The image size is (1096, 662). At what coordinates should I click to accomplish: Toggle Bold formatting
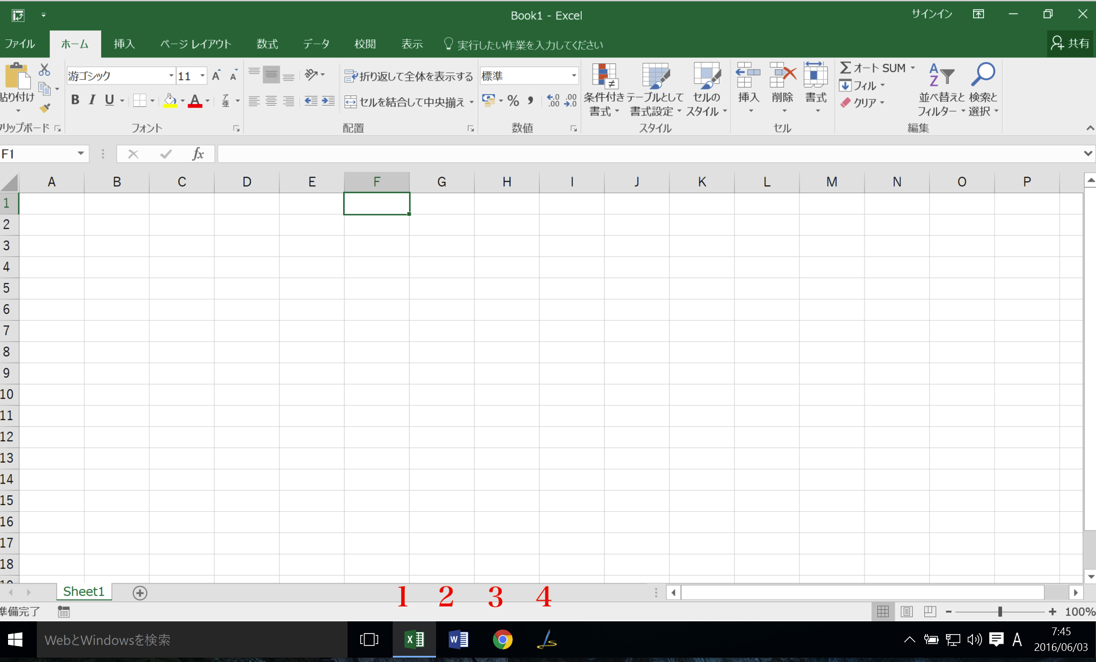(75, 101)
